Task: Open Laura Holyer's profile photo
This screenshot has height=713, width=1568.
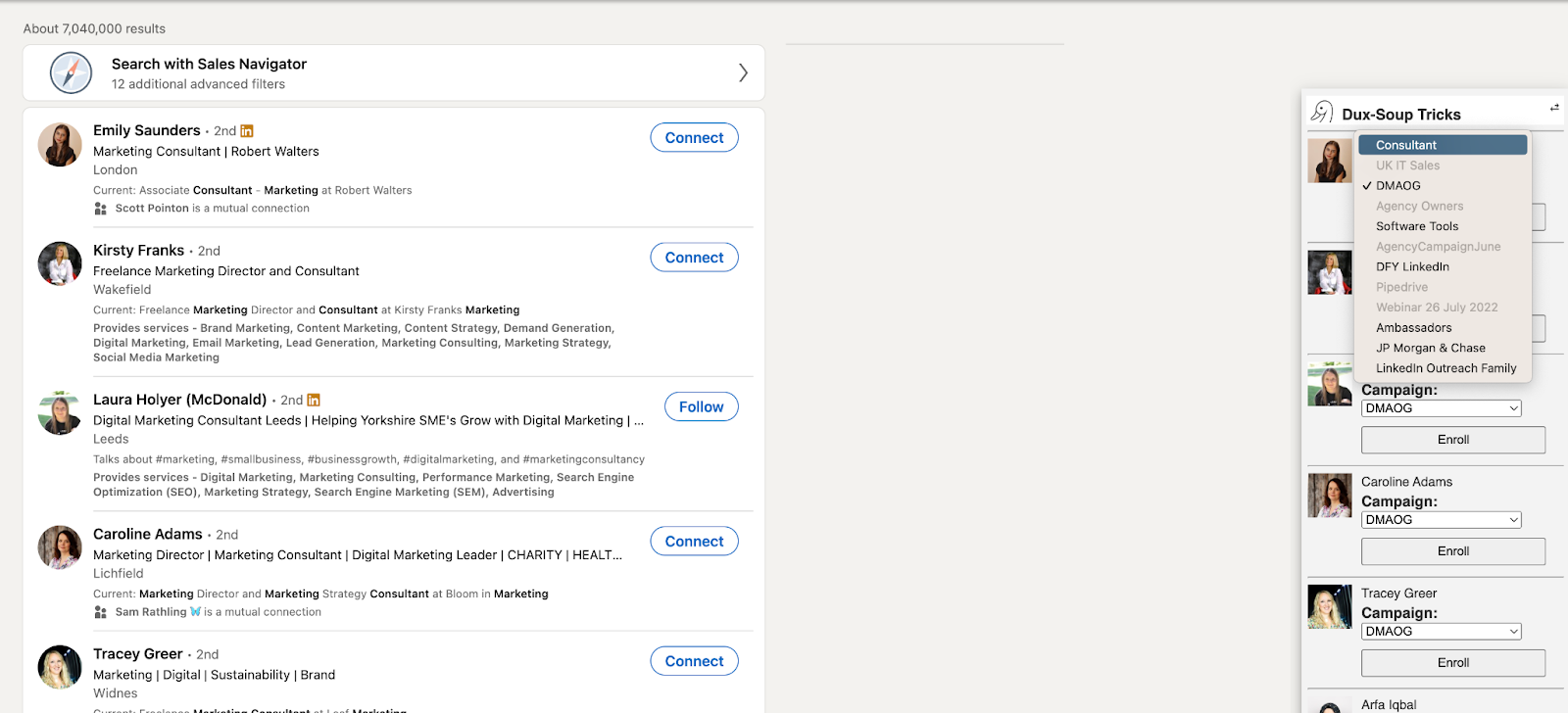Action: (60, 413)
